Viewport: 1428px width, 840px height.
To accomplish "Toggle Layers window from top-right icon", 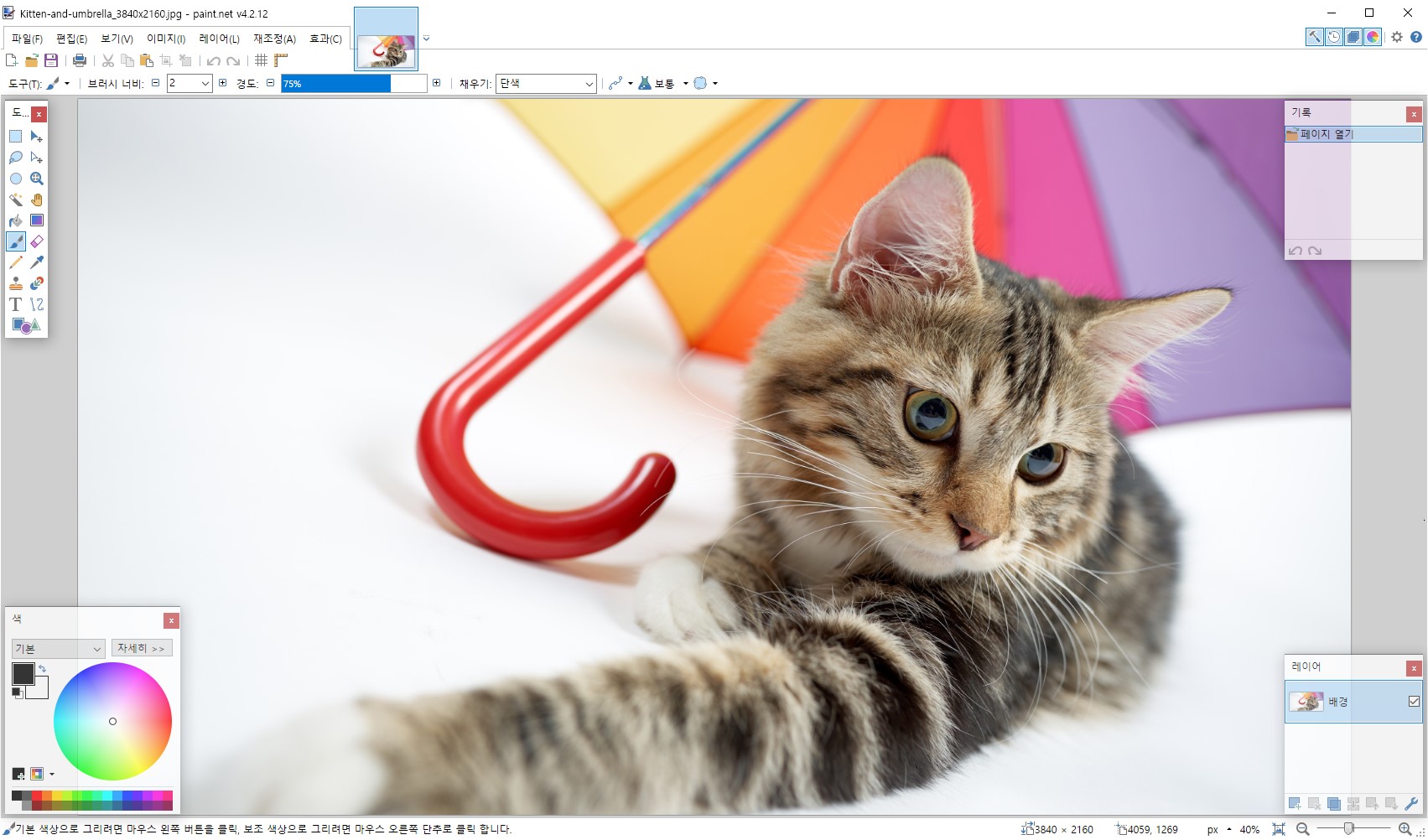I will 1353,37.
